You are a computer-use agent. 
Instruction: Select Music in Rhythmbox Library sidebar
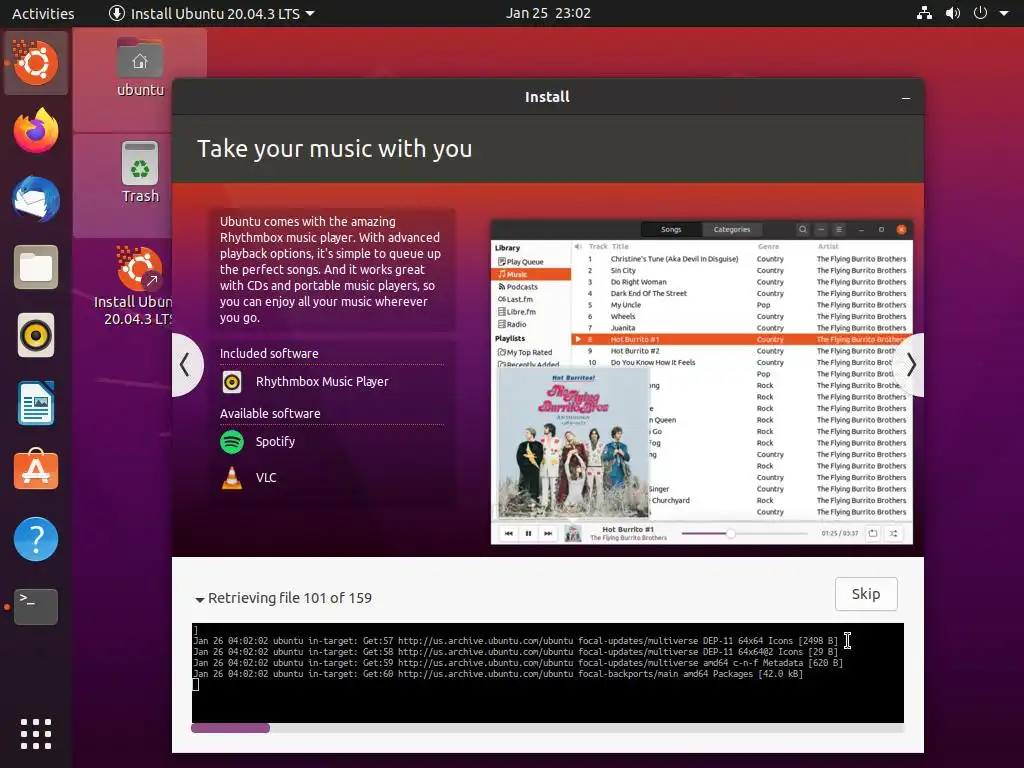coord(530,274)
